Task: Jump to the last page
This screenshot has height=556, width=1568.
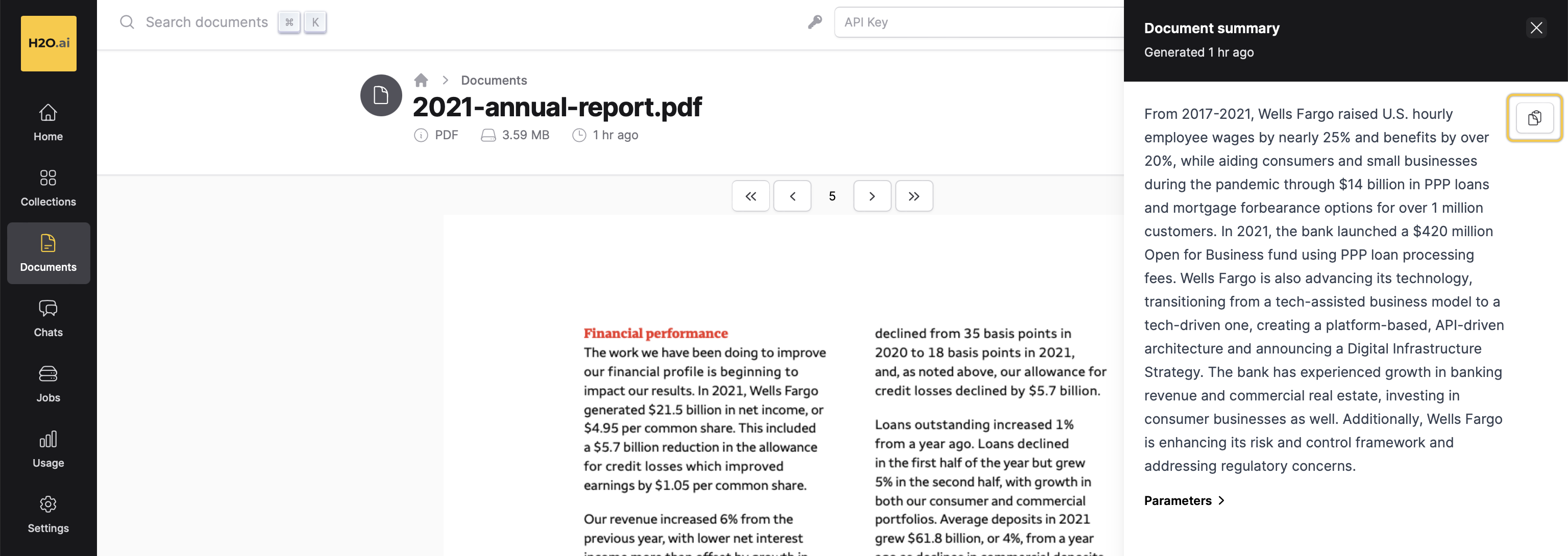Action: point(914,196)
